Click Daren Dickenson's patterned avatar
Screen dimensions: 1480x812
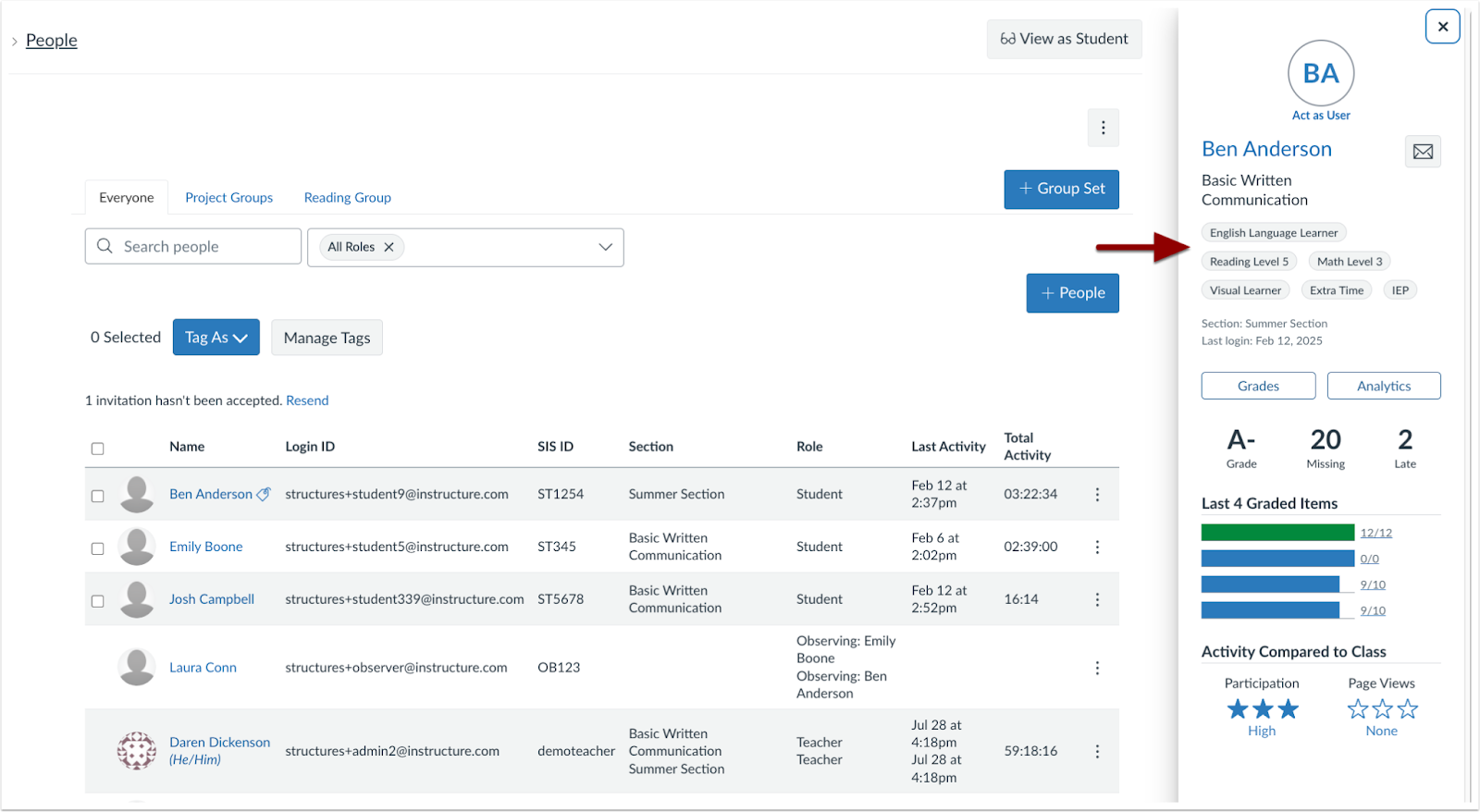[x=137, y=751]
